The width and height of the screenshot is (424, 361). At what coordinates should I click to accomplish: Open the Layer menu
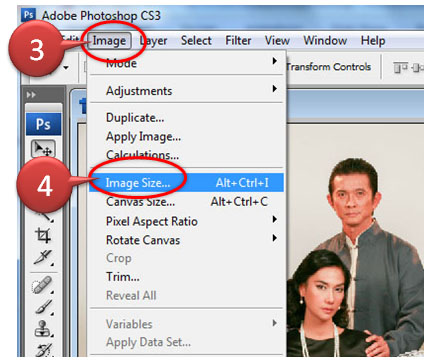coord(153,41)
